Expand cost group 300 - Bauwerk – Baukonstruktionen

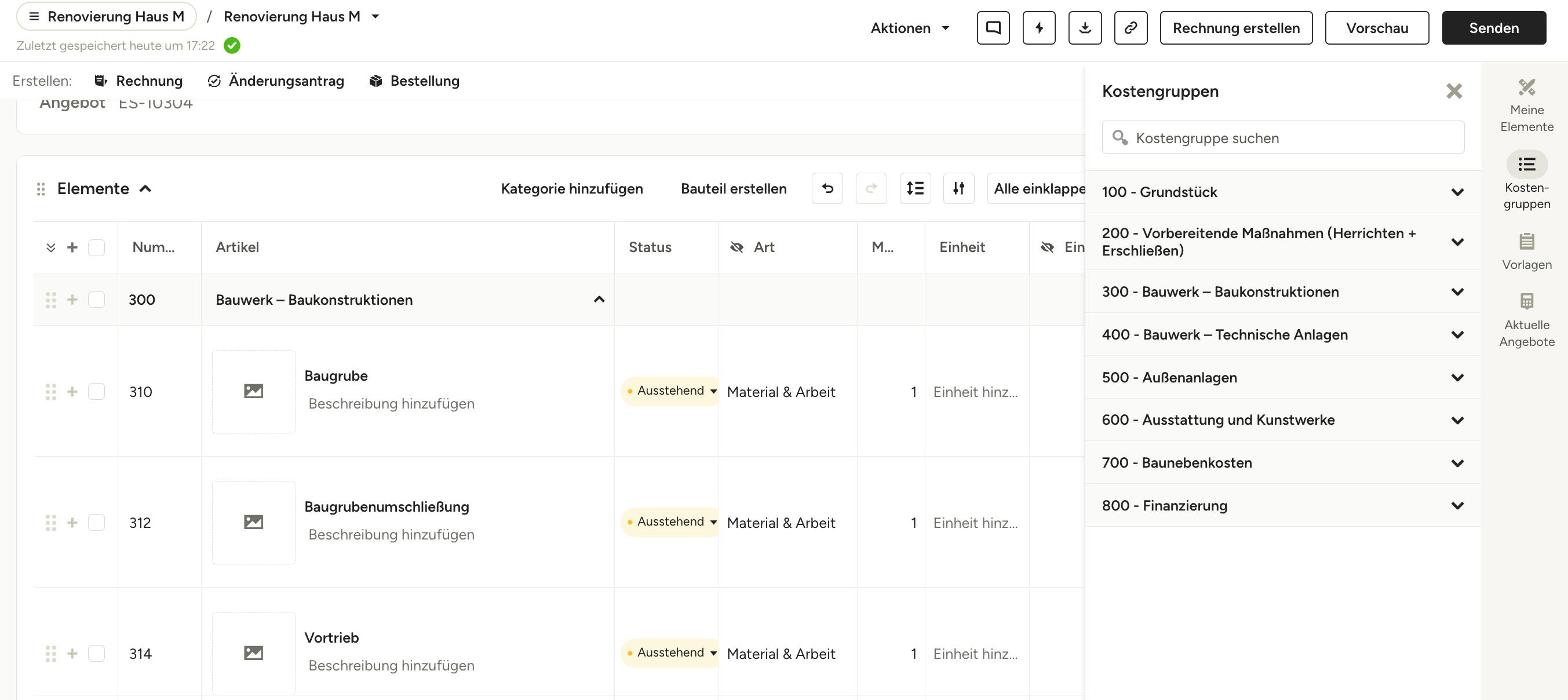1457,292
